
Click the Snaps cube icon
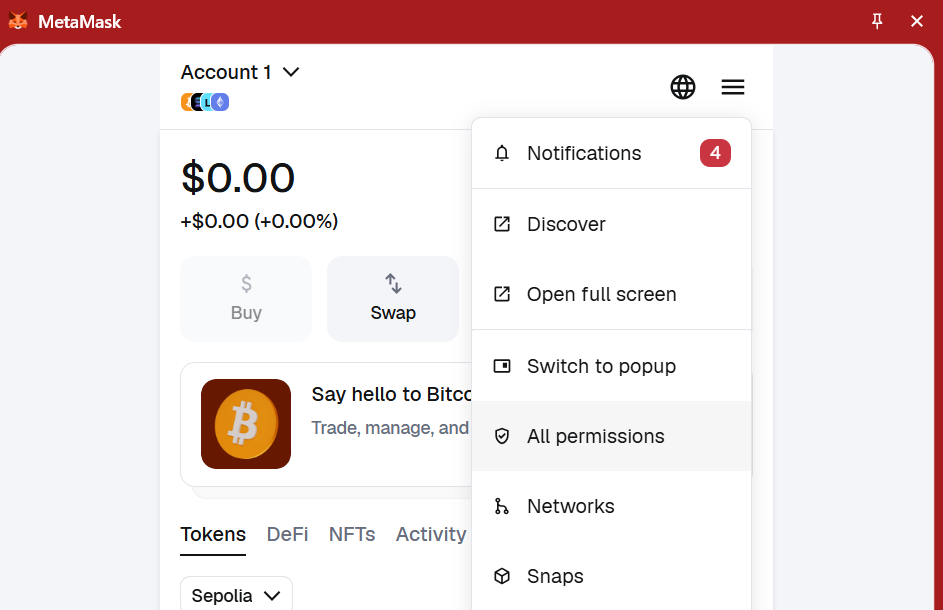[502, 576]
